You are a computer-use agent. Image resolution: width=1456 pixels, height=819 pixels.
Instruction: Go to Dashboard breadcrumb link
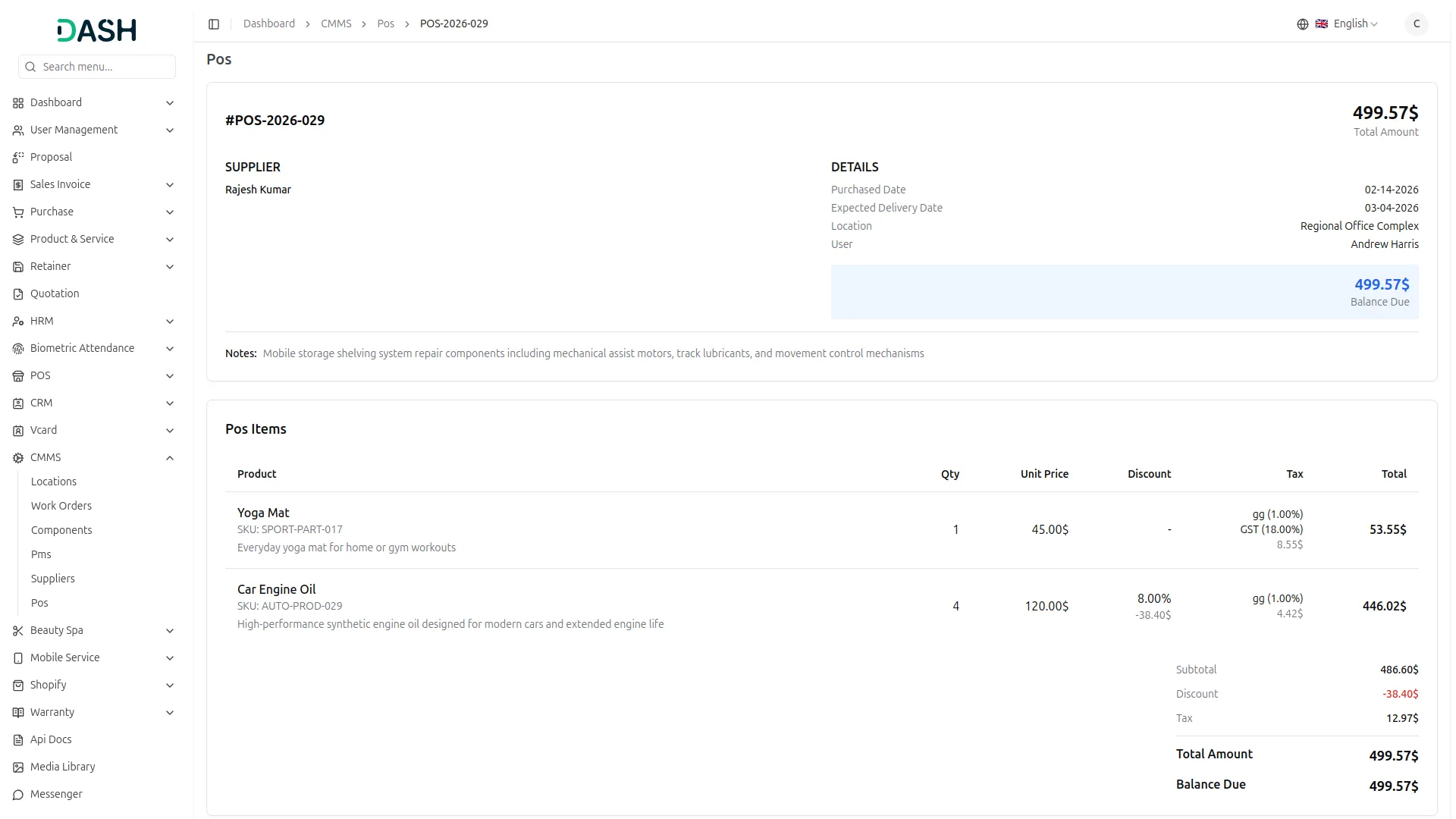(x=269, y=24)
